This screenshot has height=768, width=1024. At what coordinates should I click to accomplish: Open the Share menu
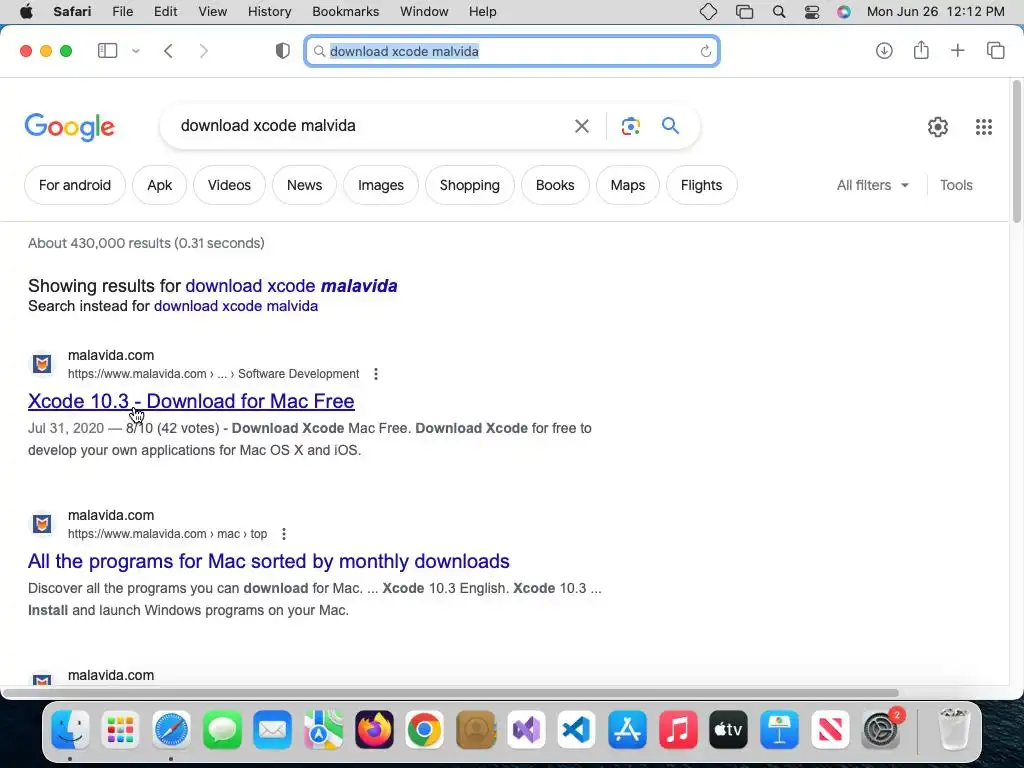(x=921, y=50)
